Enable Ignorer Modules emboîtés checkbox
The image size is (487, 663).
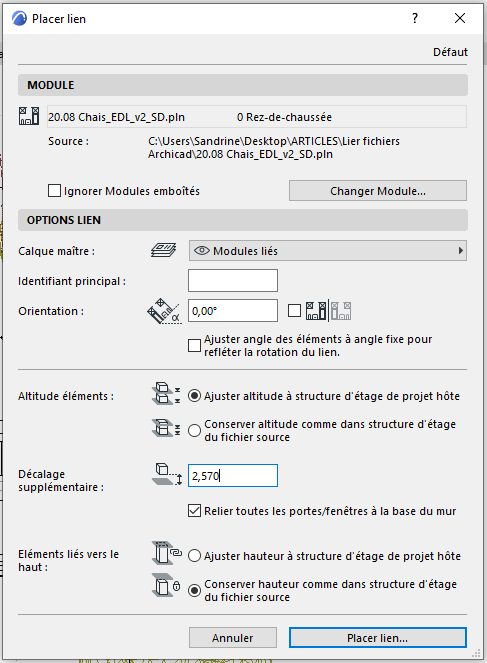point(54,191)
